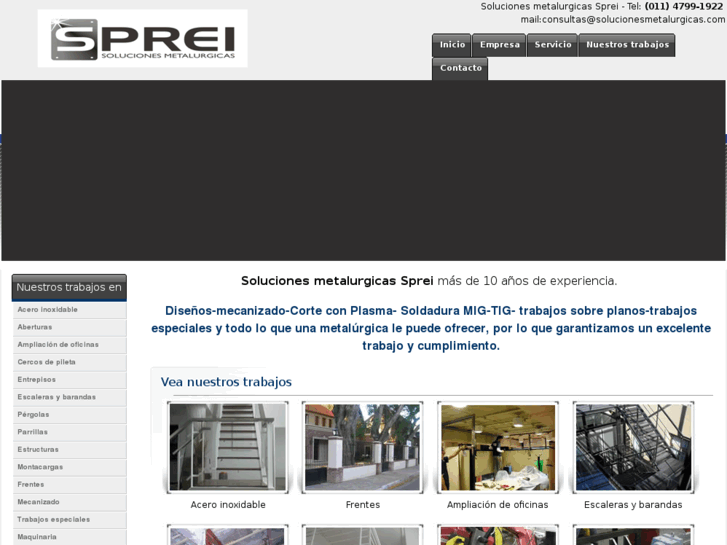
Task: Open the Acero inoxidable staircase thumbnail
Action: coord(228,447)
